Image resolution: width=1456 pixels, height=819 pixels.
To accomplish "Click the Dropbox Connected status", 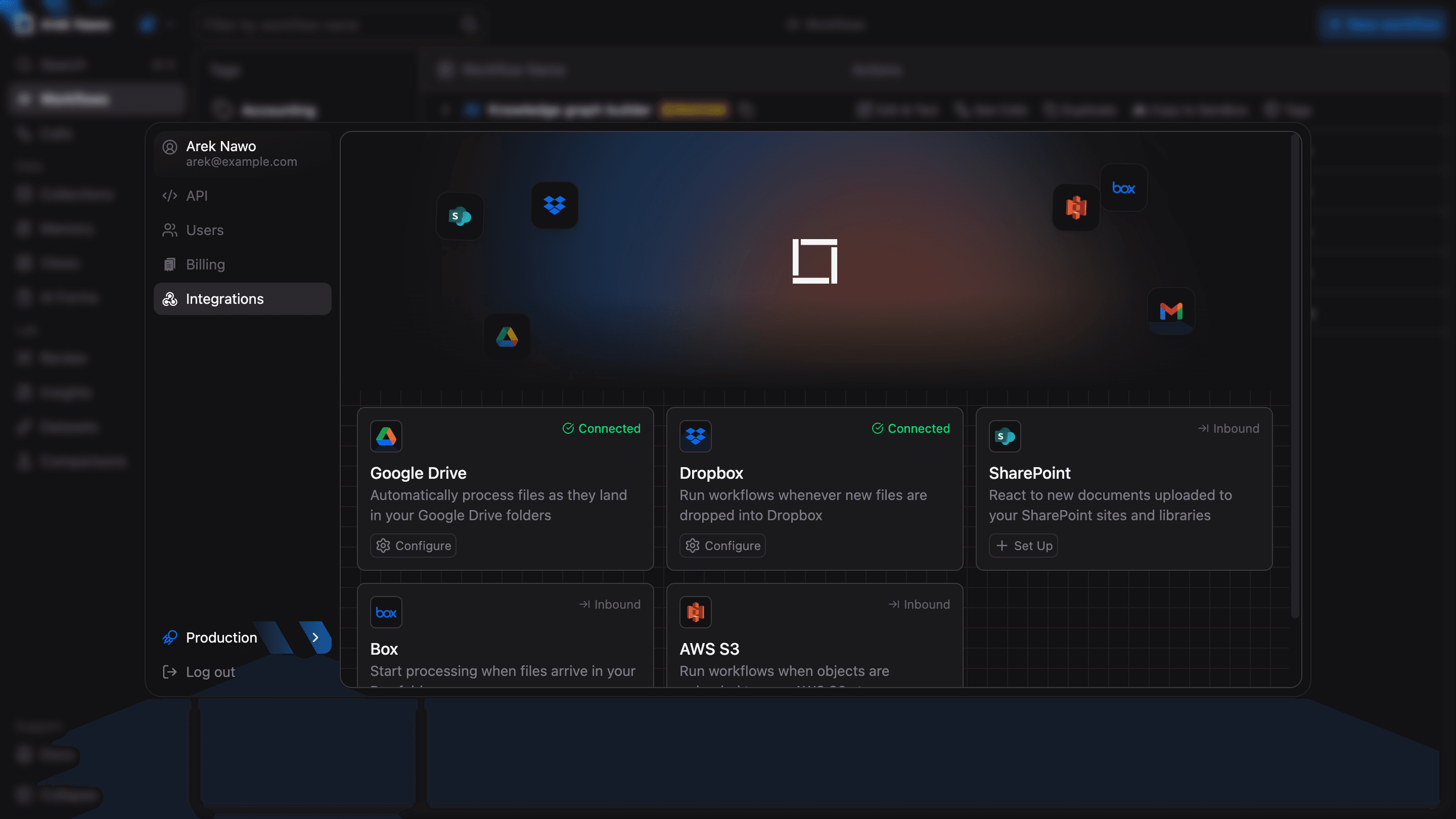I will point(911,428).
